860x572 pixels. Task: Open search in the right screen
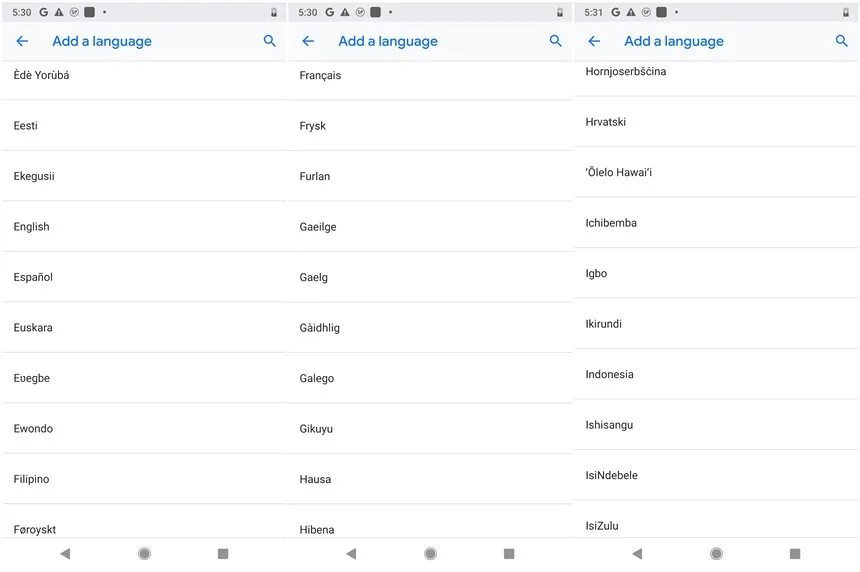(x=841, y=41)
